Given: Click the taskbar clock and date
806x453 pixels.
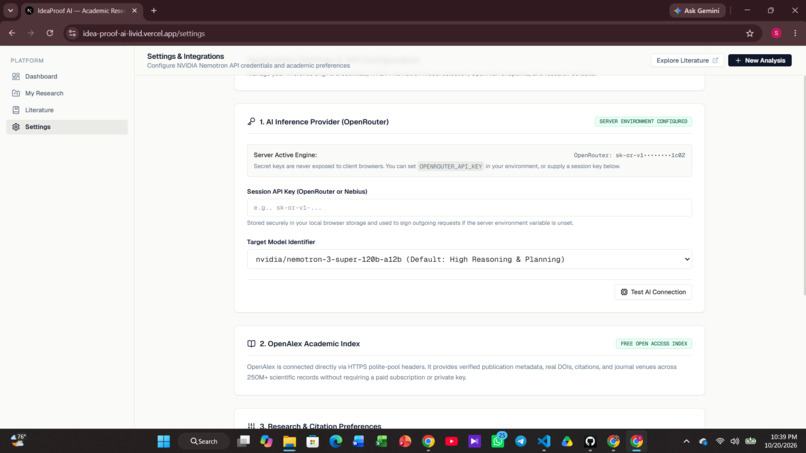Looking at the screenshot, I should 780,441.
